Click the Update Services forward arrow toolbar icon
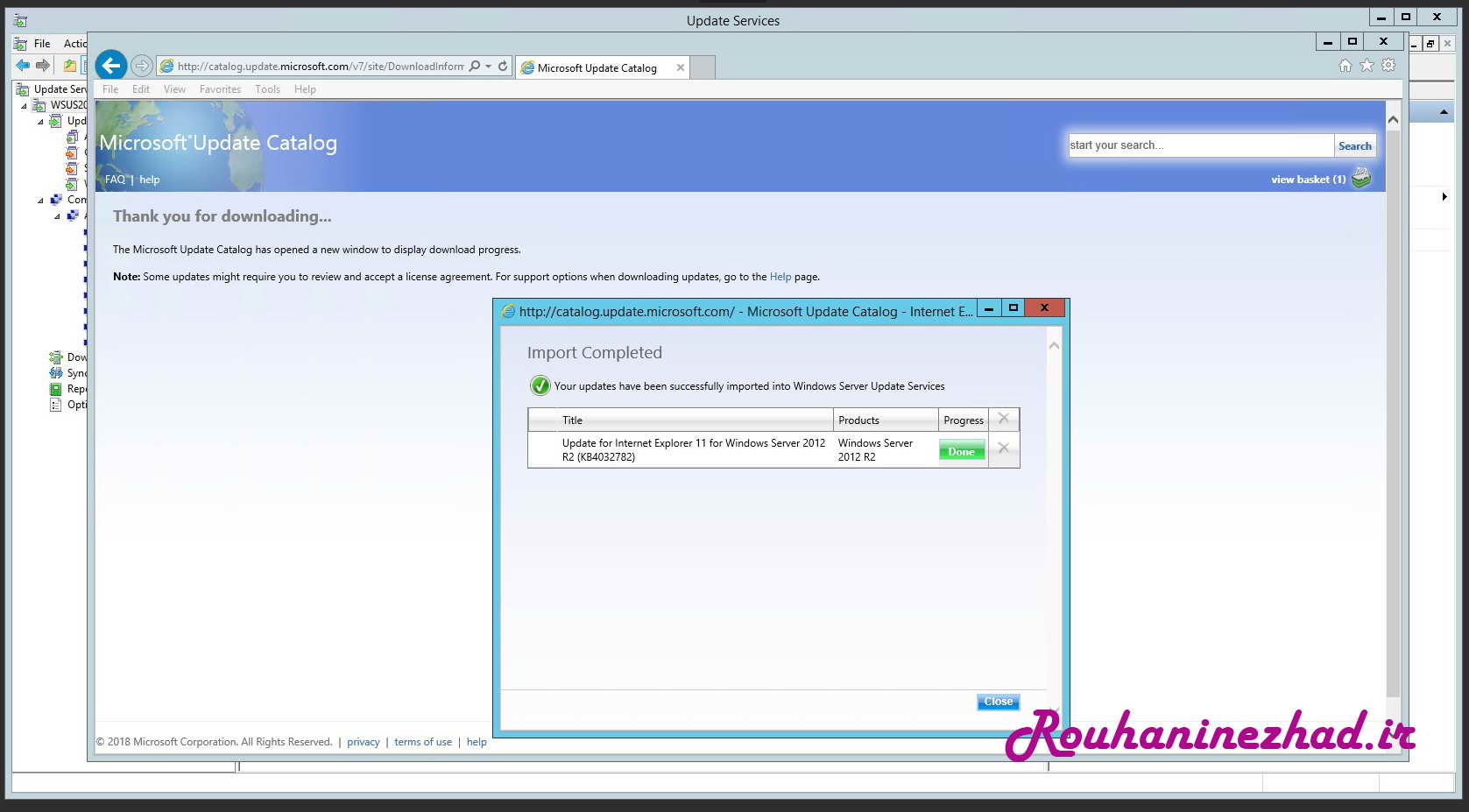This screenshot has width=1469, height=812. (x=42, y=66)
